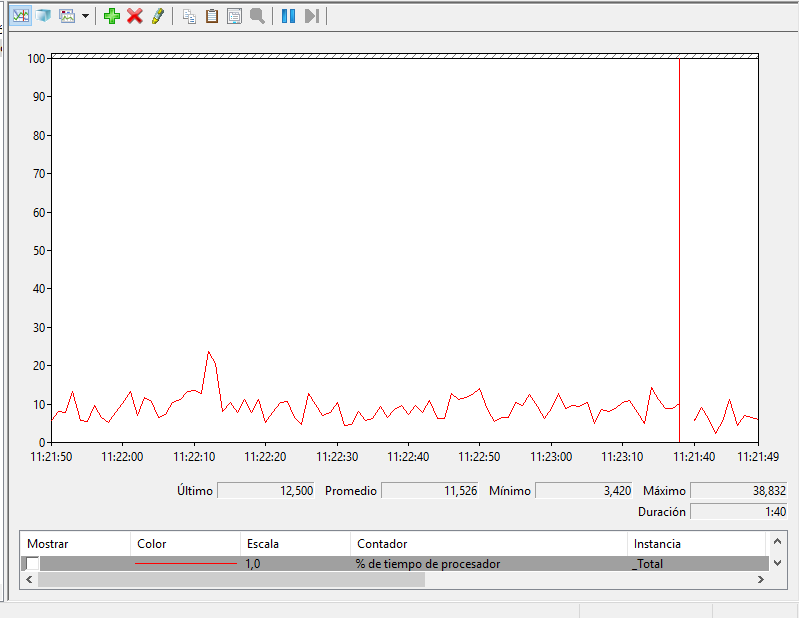This screenshot has height=618, width=799.
Task: Expand the graph type dropdown arrow
Action: click(86, 16)
